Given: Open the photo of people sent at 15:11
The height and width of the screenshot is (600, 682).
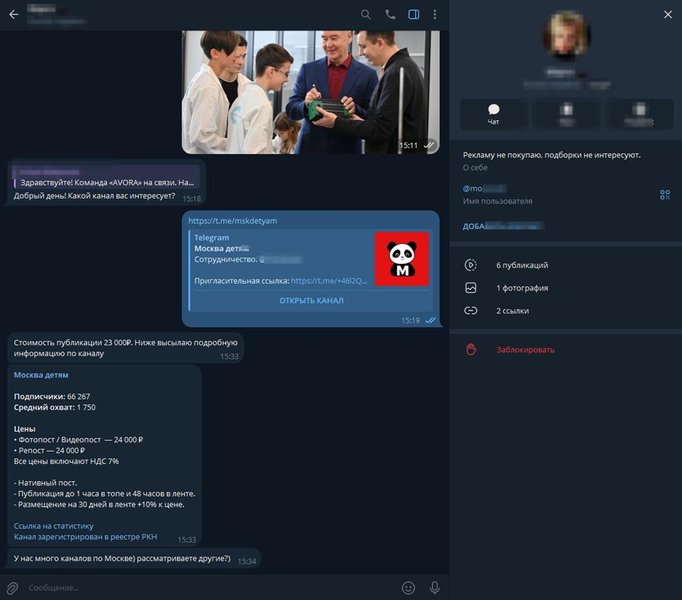Looking at the screenshot, I should pos(311,92).
